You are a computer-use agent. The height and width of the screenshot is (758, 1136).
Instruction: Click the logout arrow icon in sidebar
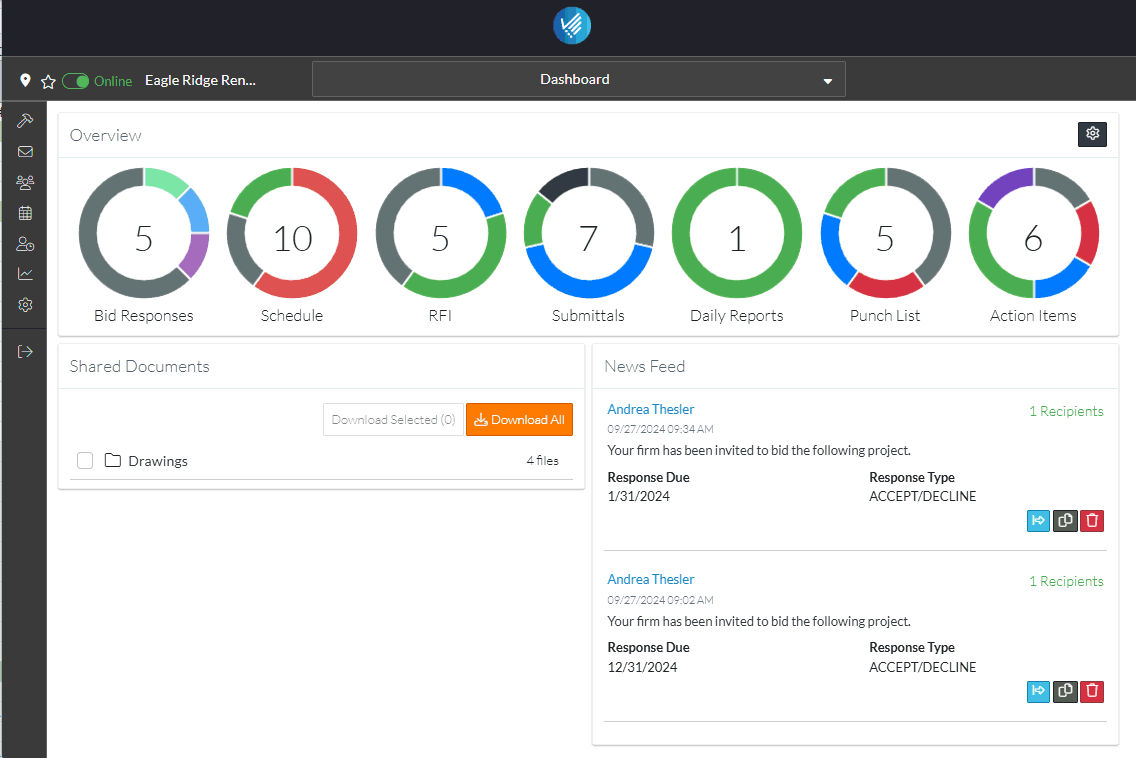coord(25,351)
